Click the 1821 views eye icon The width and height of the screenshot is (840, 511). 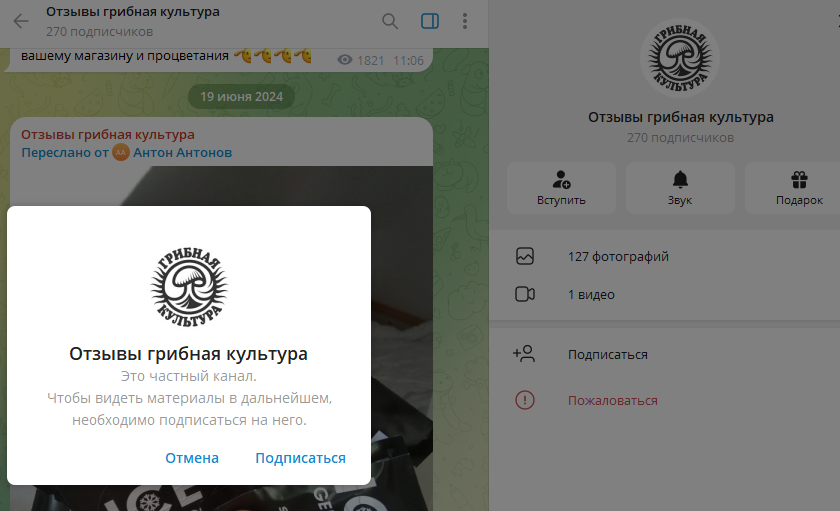345,60
